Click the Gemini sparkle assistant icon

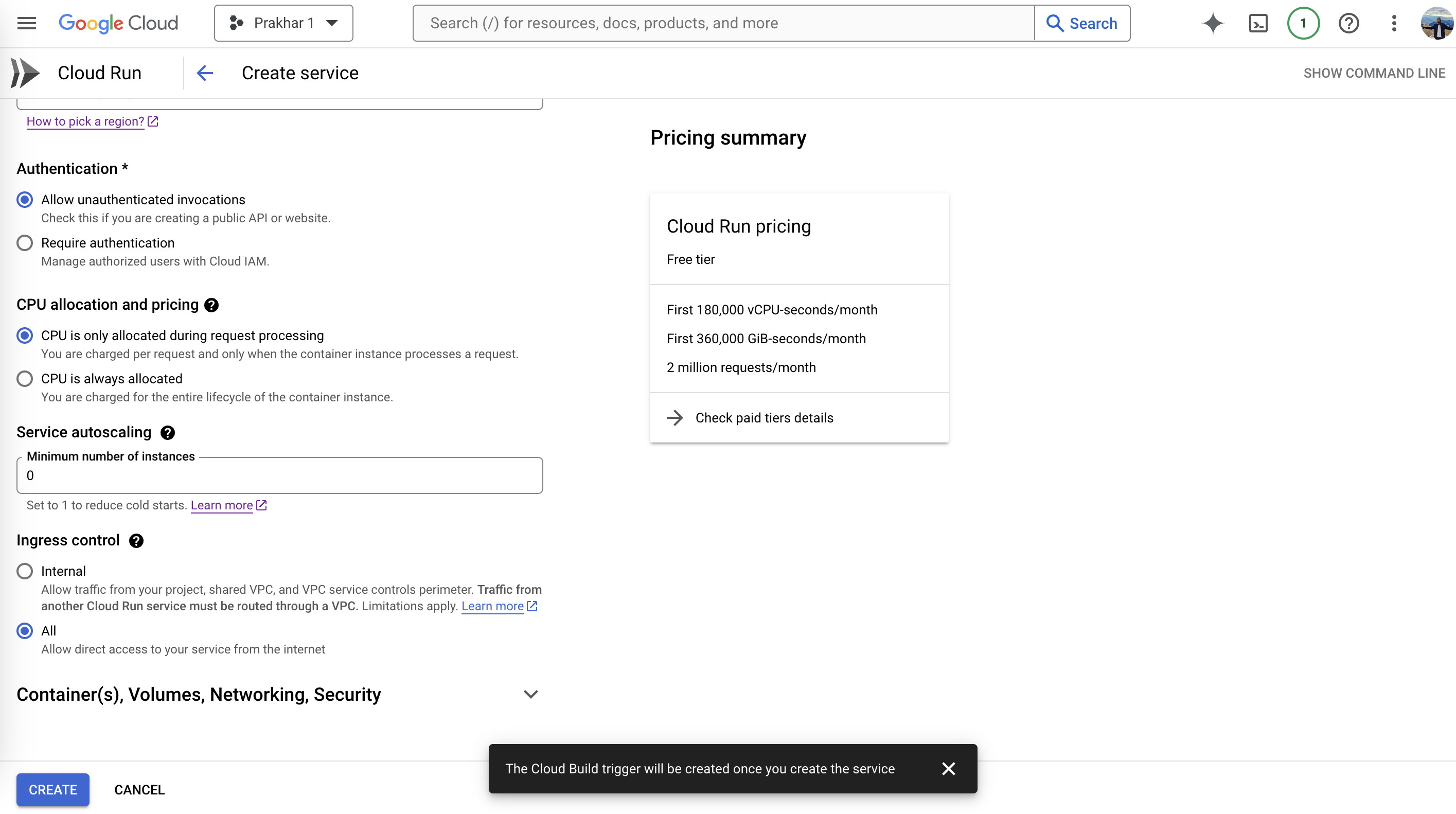coord(1213,23)
